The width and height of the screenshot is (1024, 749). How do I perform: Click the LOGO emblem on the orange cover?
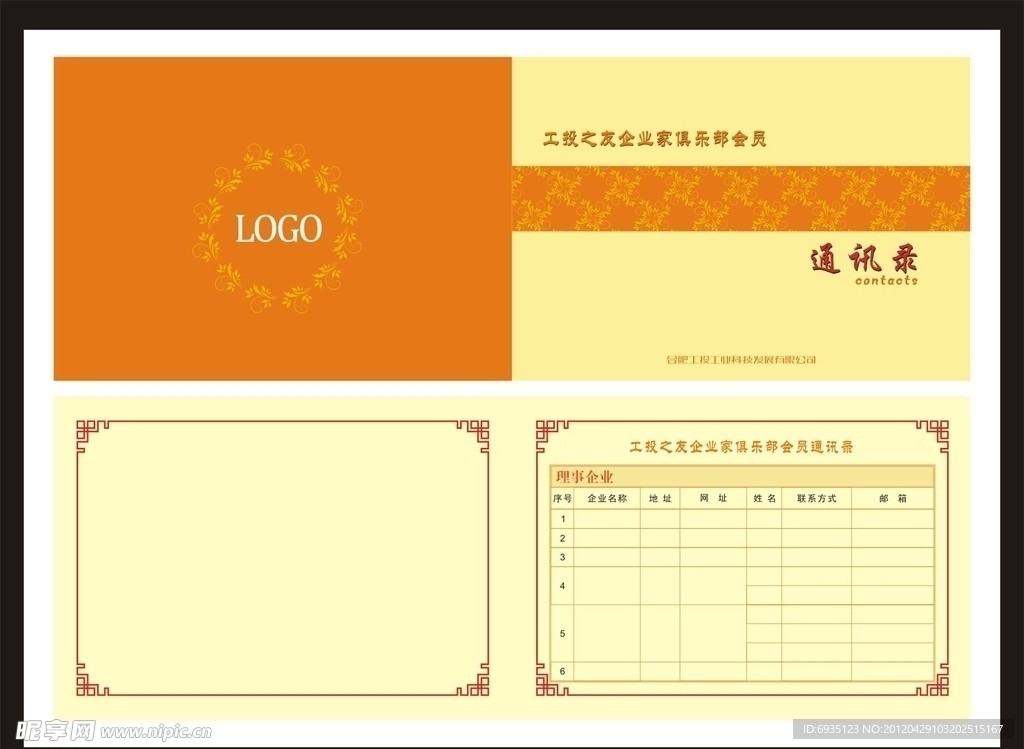coord(280,230)
